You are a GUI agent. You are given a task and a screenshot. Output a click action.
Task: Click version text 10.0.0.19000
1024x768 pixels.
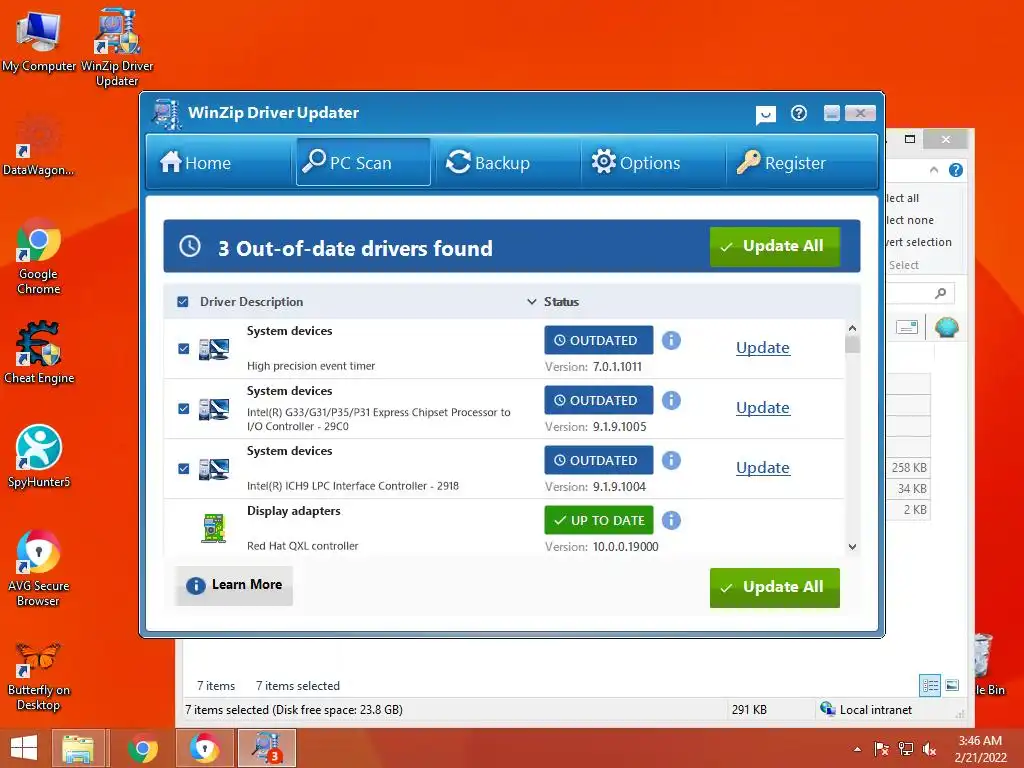point(626,547)
